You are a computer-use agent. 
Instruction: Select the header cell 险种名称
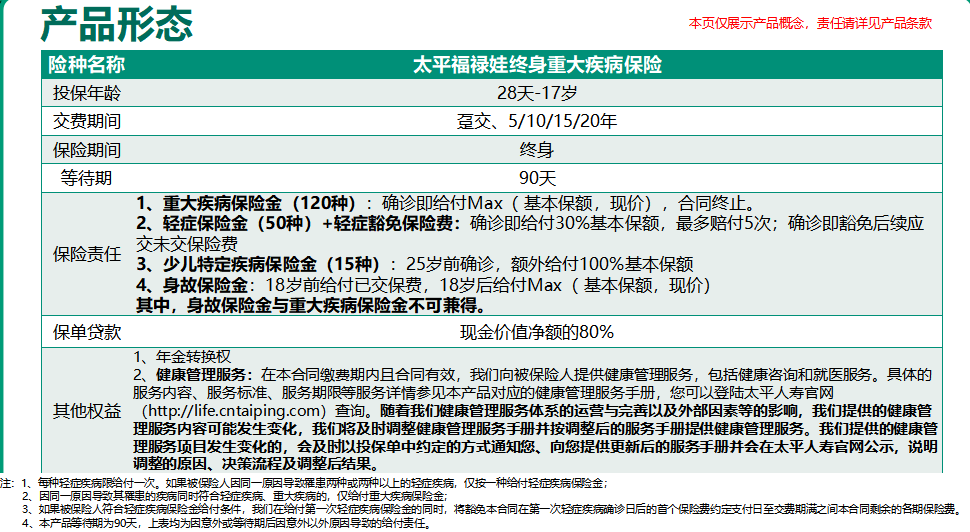[87, 64]
